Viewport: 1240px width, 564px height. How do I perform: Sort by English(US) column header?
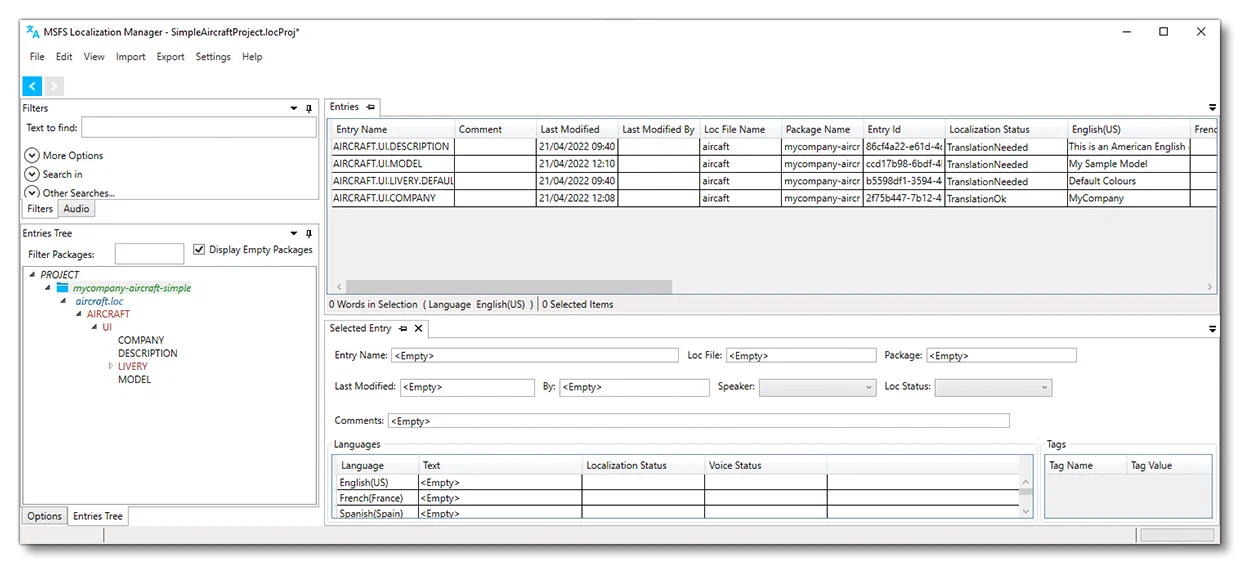click(x=1128, y=129)
